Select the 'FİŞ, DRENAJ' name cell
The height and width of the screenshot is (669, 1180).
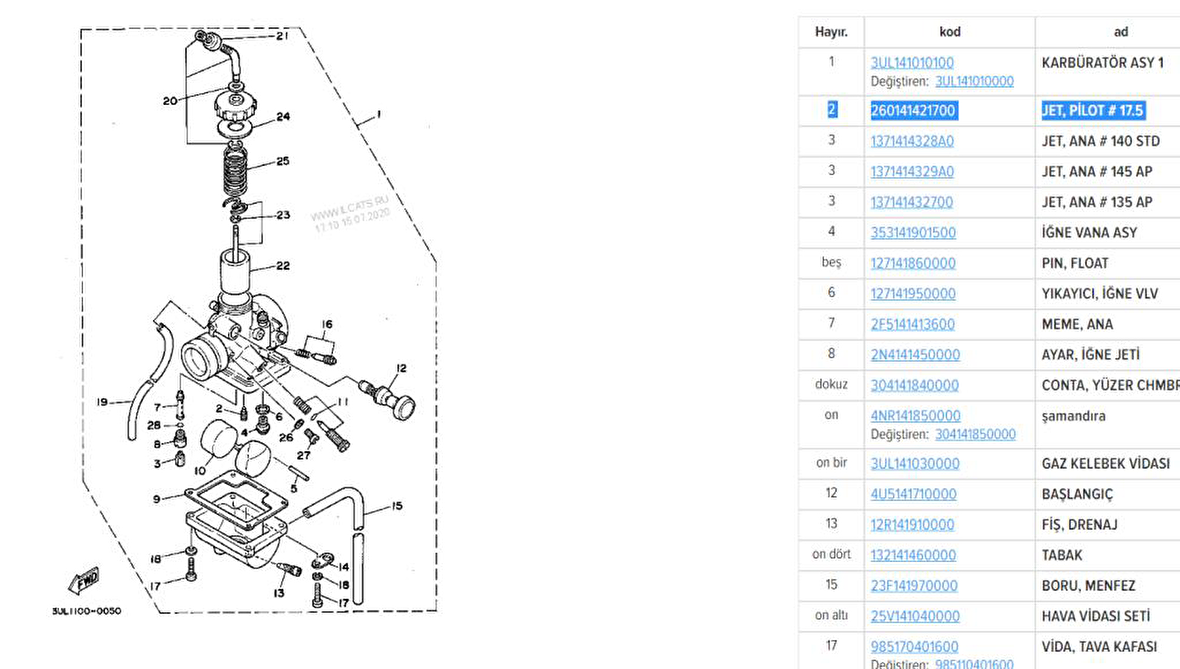tap(1108, 525)
